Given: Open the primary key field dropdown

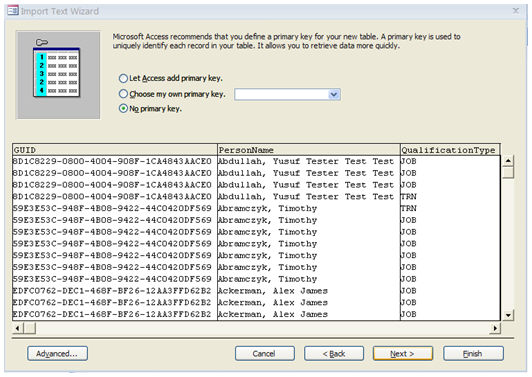Looking at the screenshot, I should tap(334, 94).
